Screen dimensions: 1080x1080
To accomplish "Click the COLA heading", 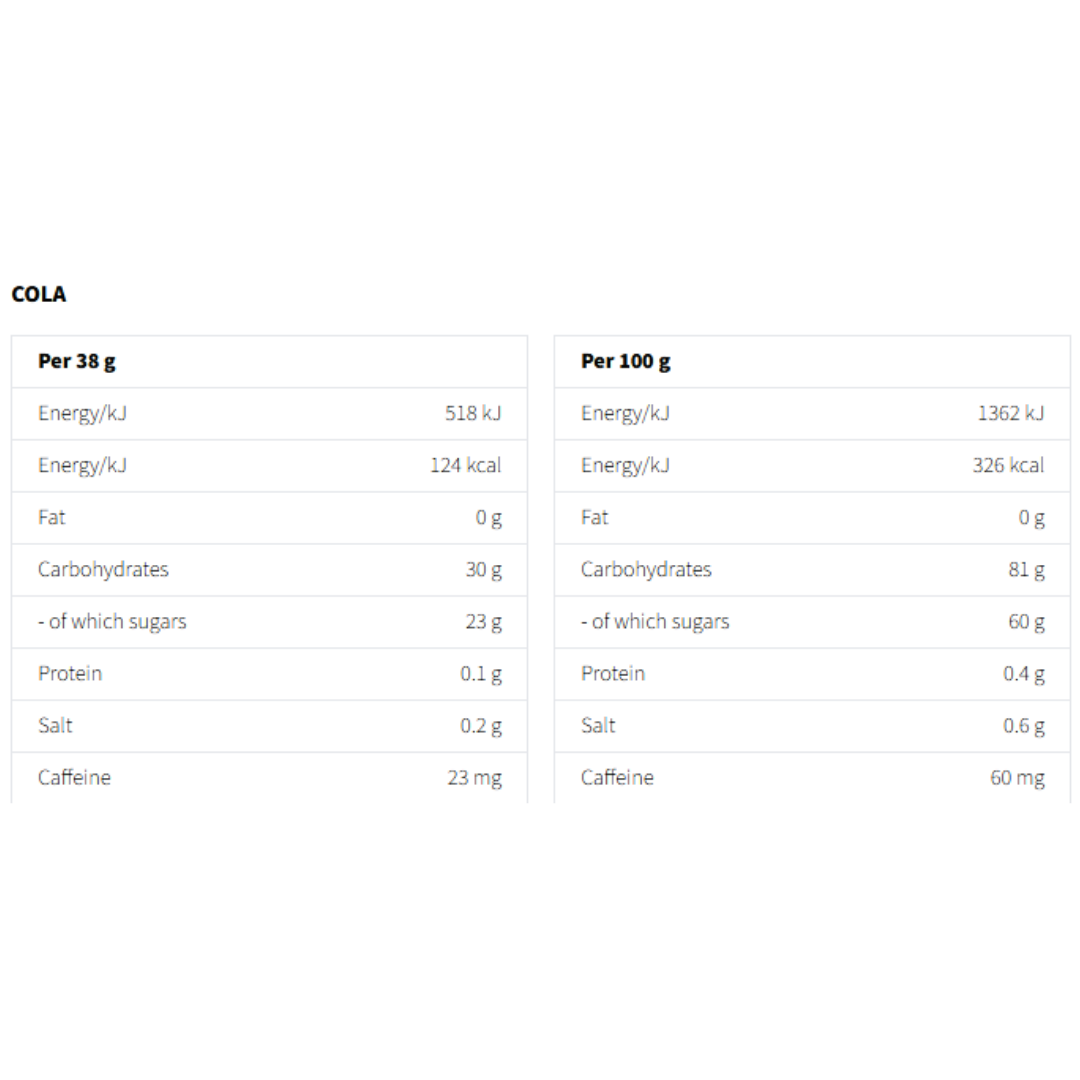I will point(39,294).
